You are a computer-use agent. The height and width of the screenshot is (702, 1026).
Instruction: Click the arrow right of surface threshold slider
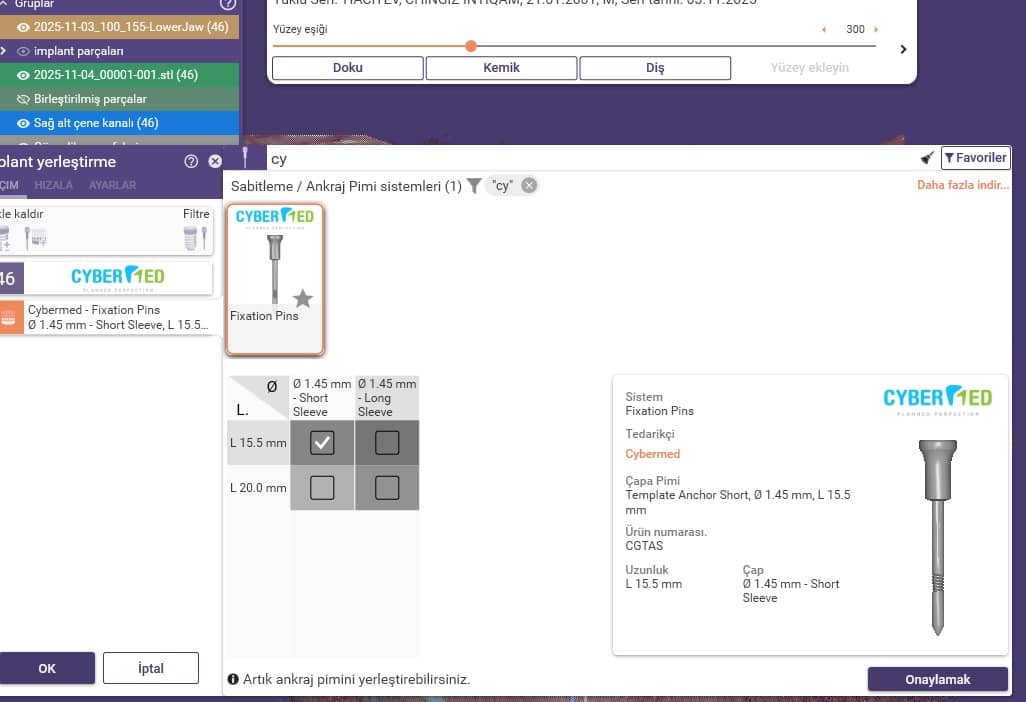pyautogui.click(x=903, y=49)
